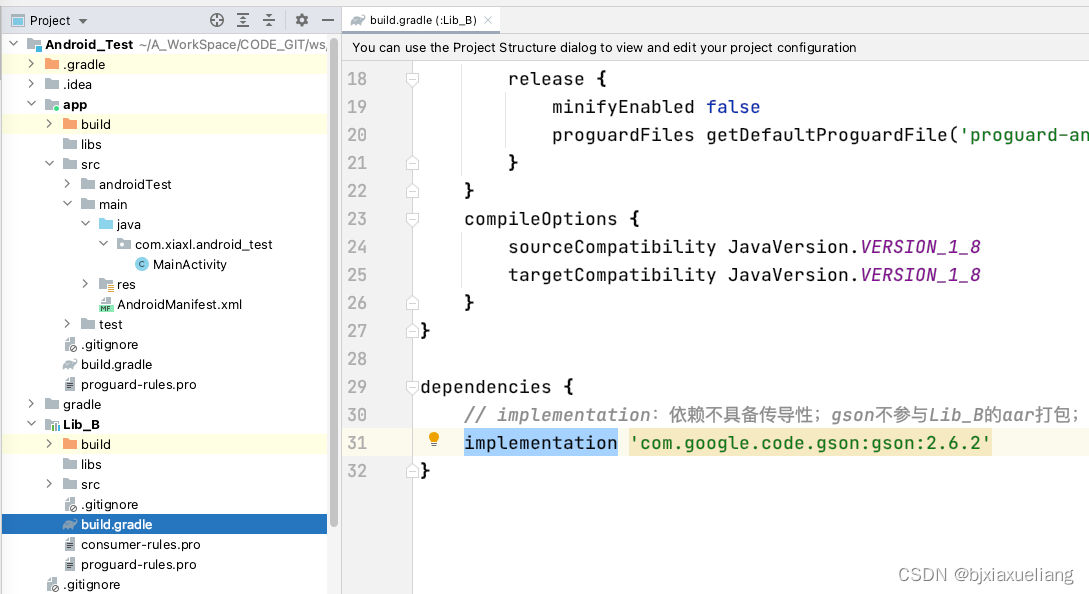Select .gitignore under the app module
The image size is (1089, 594).
[x=109, y=344]
